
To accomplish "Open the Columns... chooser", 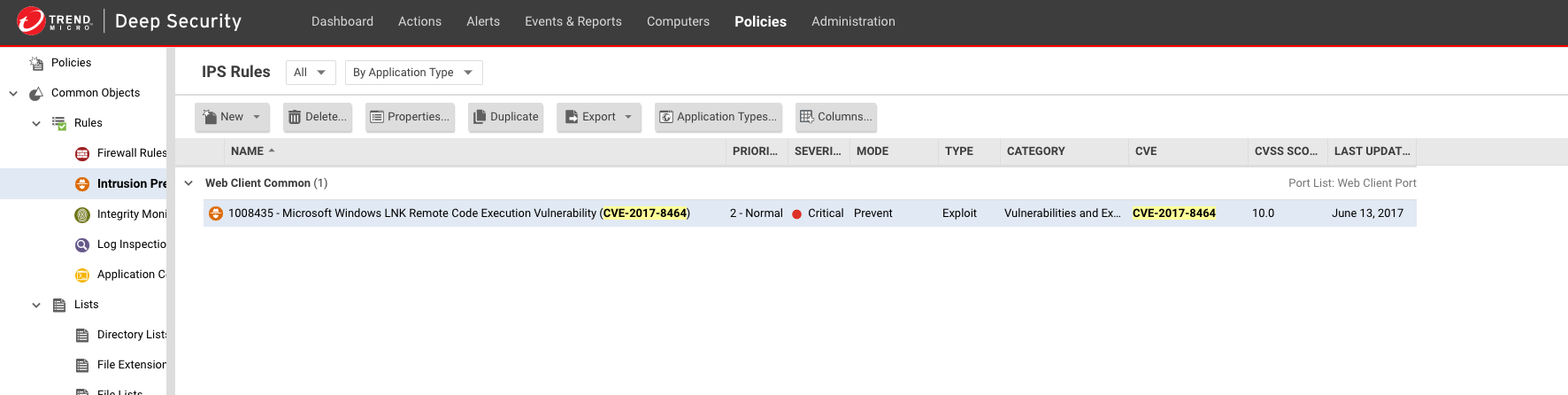I will pos(836,117).
